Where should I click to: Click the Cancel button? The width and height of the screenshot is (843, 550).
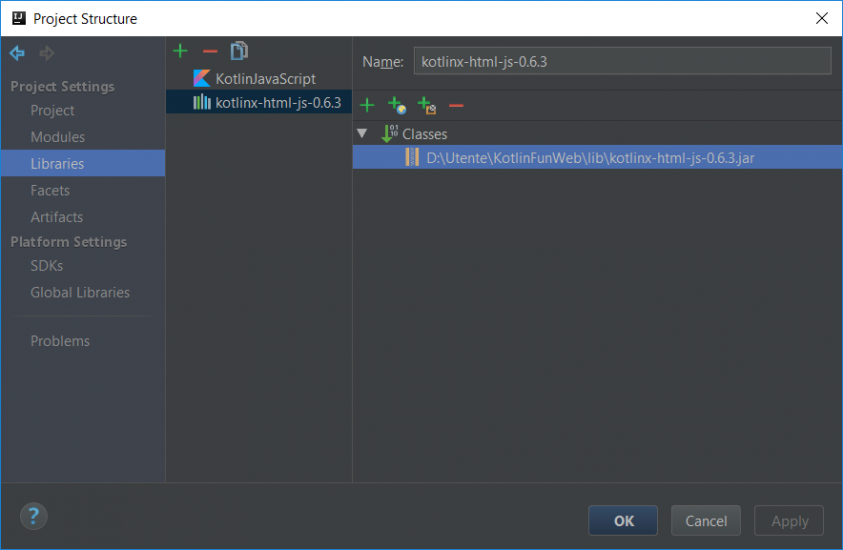[x=706, y=520]
